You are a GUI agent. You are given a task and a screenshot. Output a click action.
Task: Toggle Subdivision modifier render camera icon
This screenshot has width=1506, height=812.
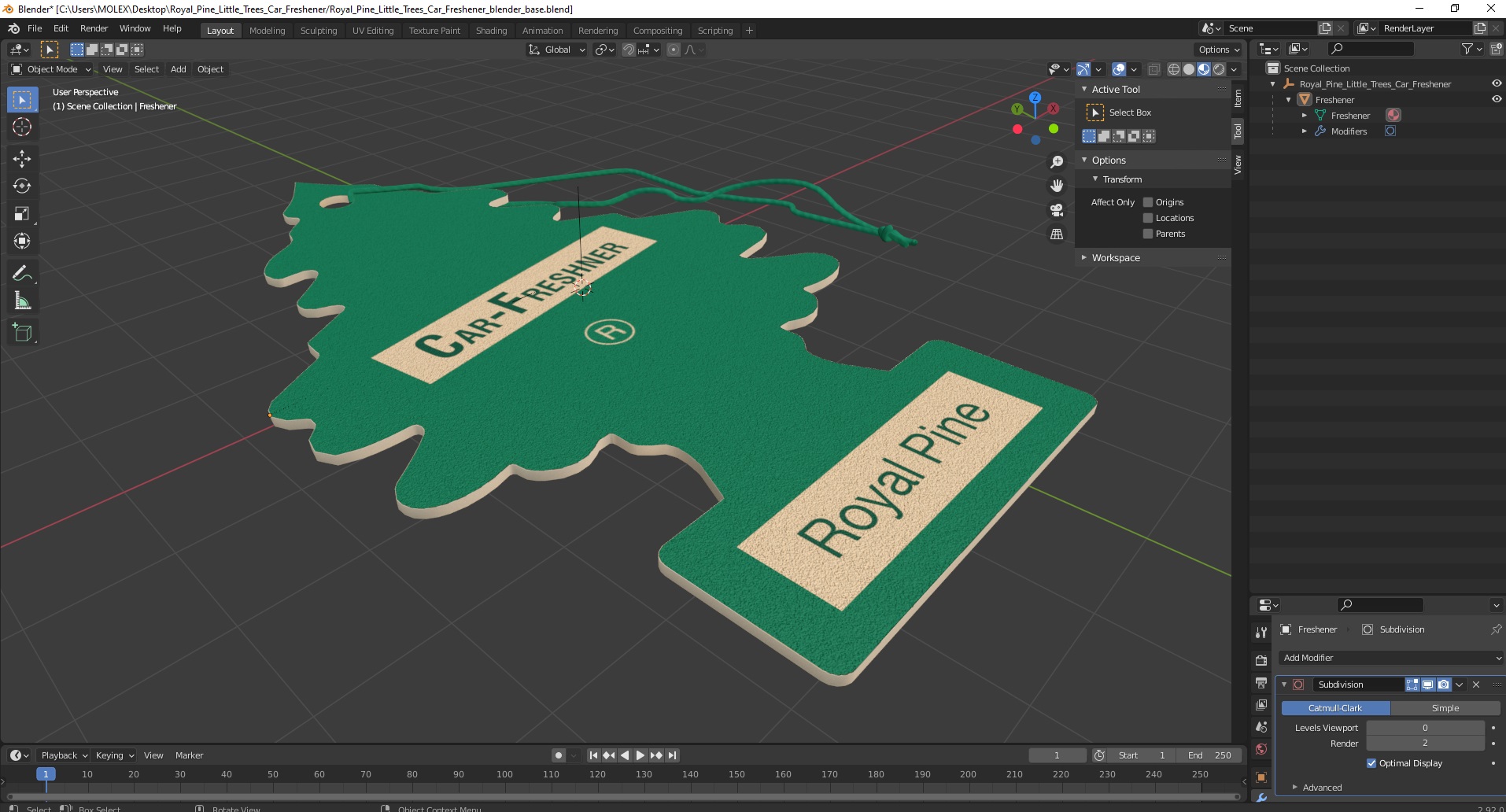1444,685
